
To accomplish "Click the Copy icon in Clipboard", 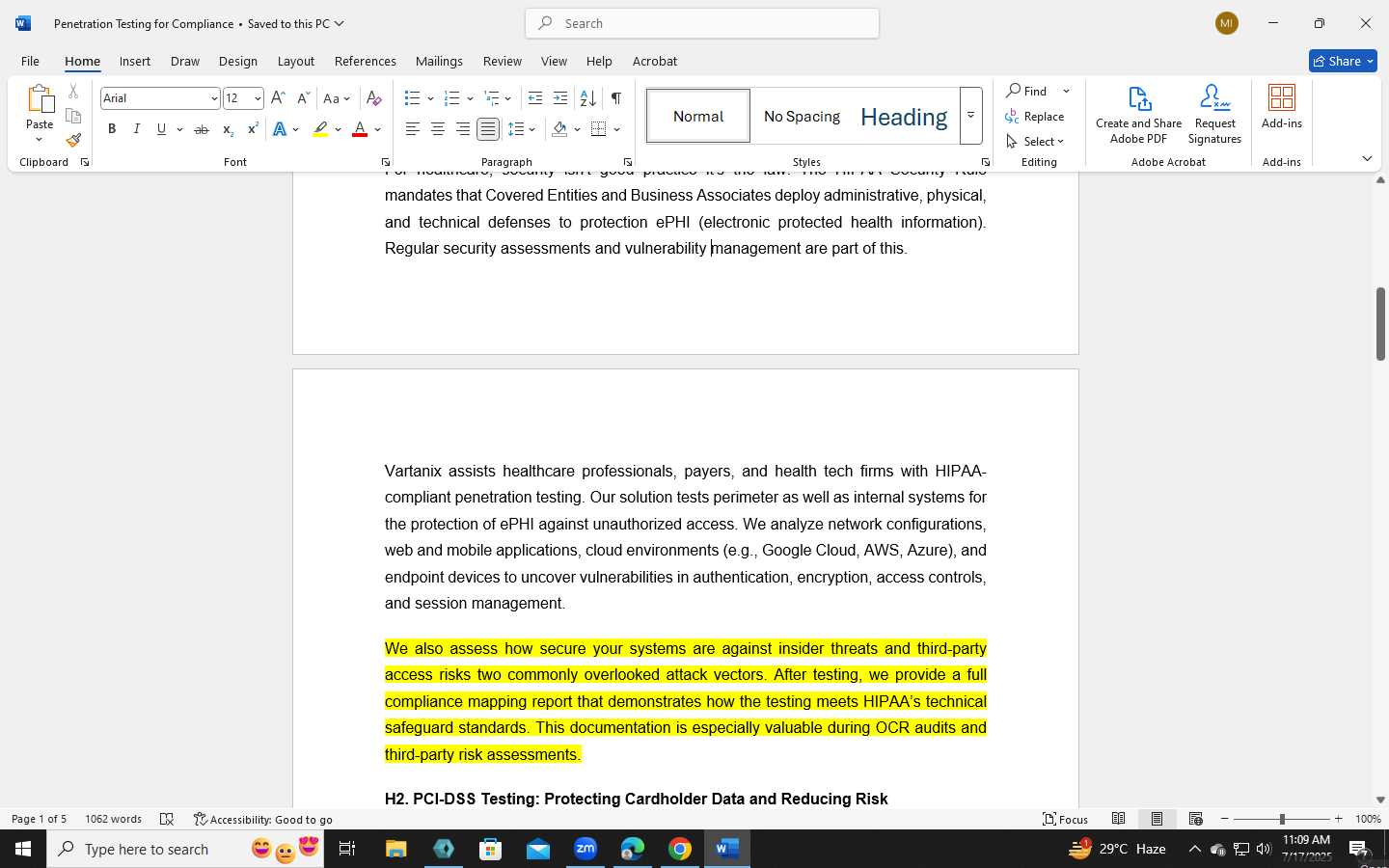I will [x=73, y=116].
